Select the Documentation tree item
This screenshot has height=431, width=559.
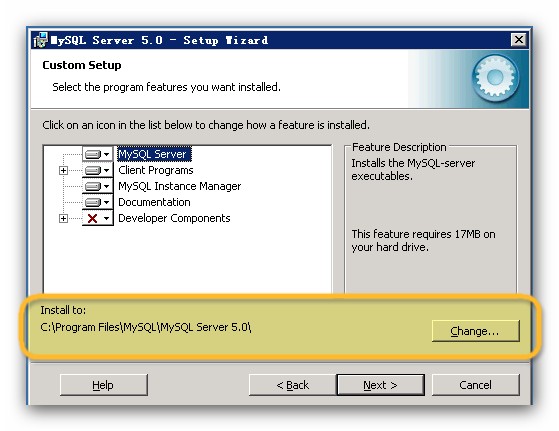click(154, 202)
